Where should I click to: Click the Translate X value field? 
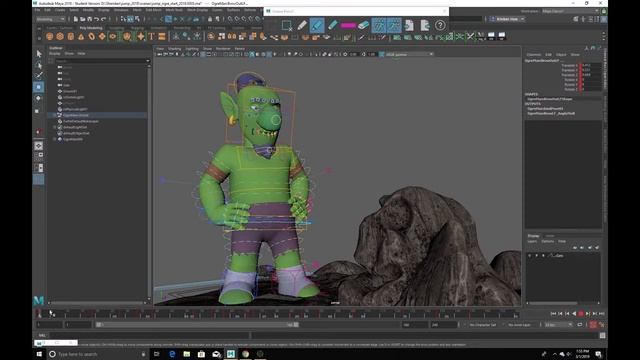click(x=591, y=65)
